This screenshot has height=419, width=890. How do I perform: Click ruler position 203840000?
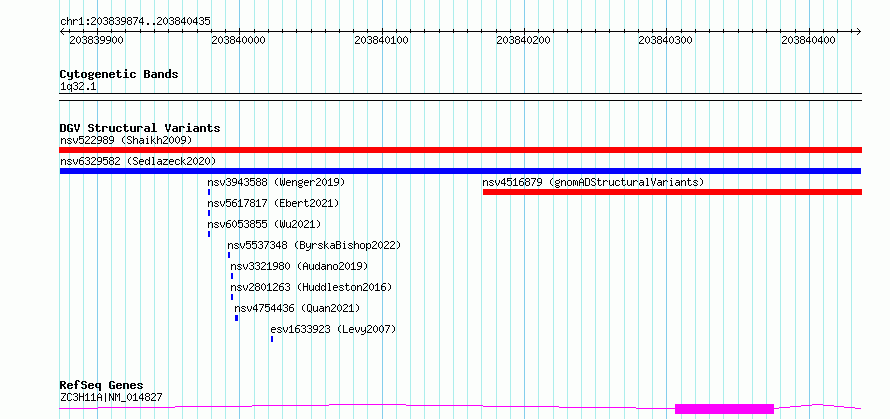239,40
